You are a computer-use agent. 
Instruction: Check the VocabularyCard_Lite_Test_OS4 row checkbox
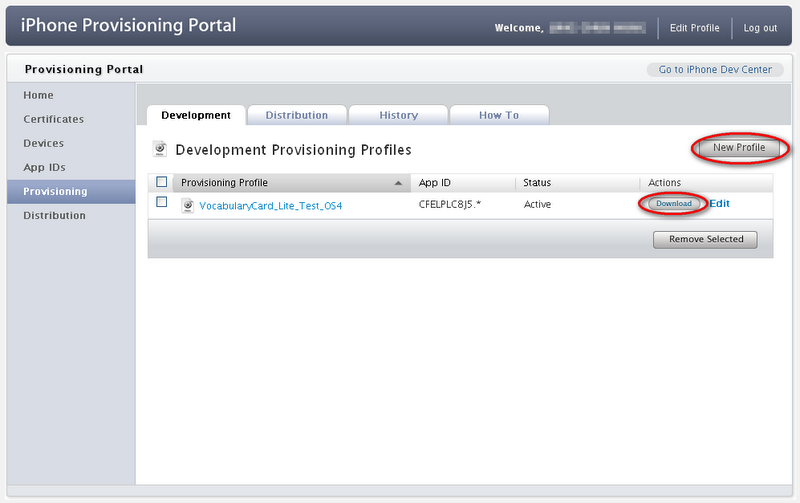(x=161, y=203)
